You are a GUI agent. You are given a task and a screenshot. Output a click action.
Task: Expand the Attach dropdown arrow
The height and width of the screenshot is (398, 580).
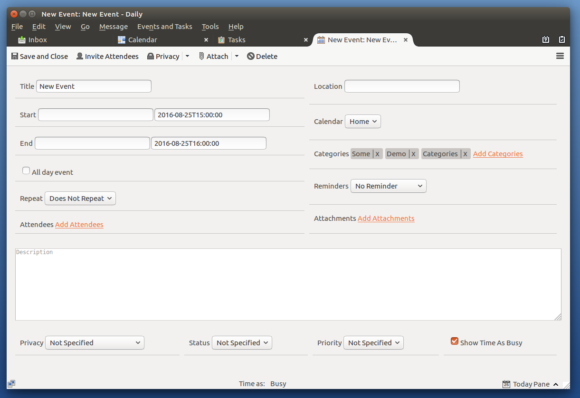237,56
